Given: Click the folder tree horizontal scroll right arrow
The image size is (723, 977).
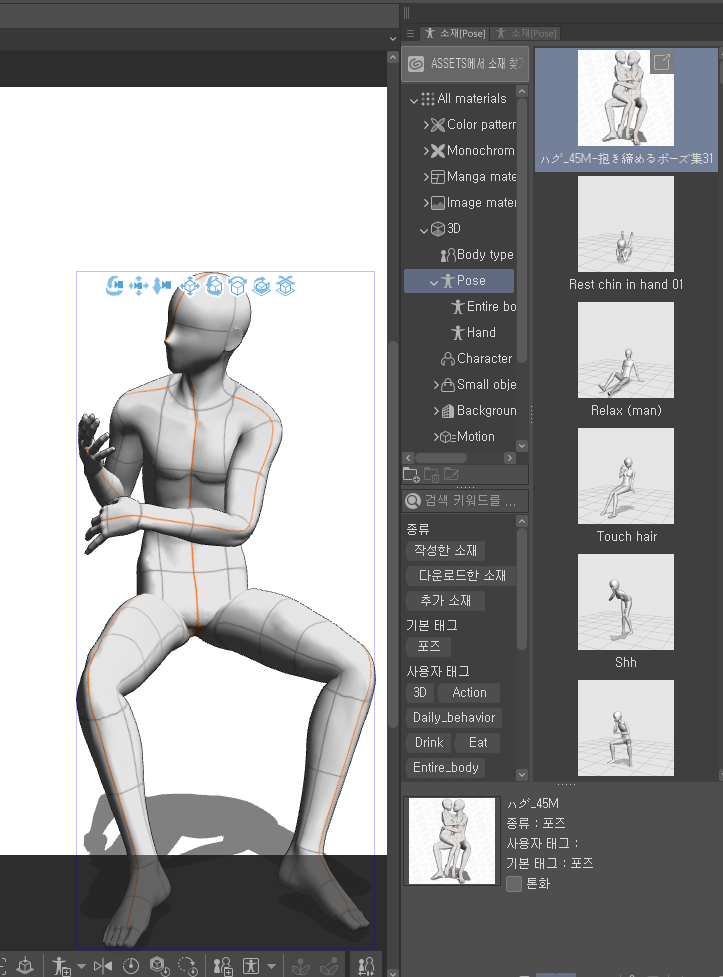Looking at the screenshot, I should pos(510,458).
